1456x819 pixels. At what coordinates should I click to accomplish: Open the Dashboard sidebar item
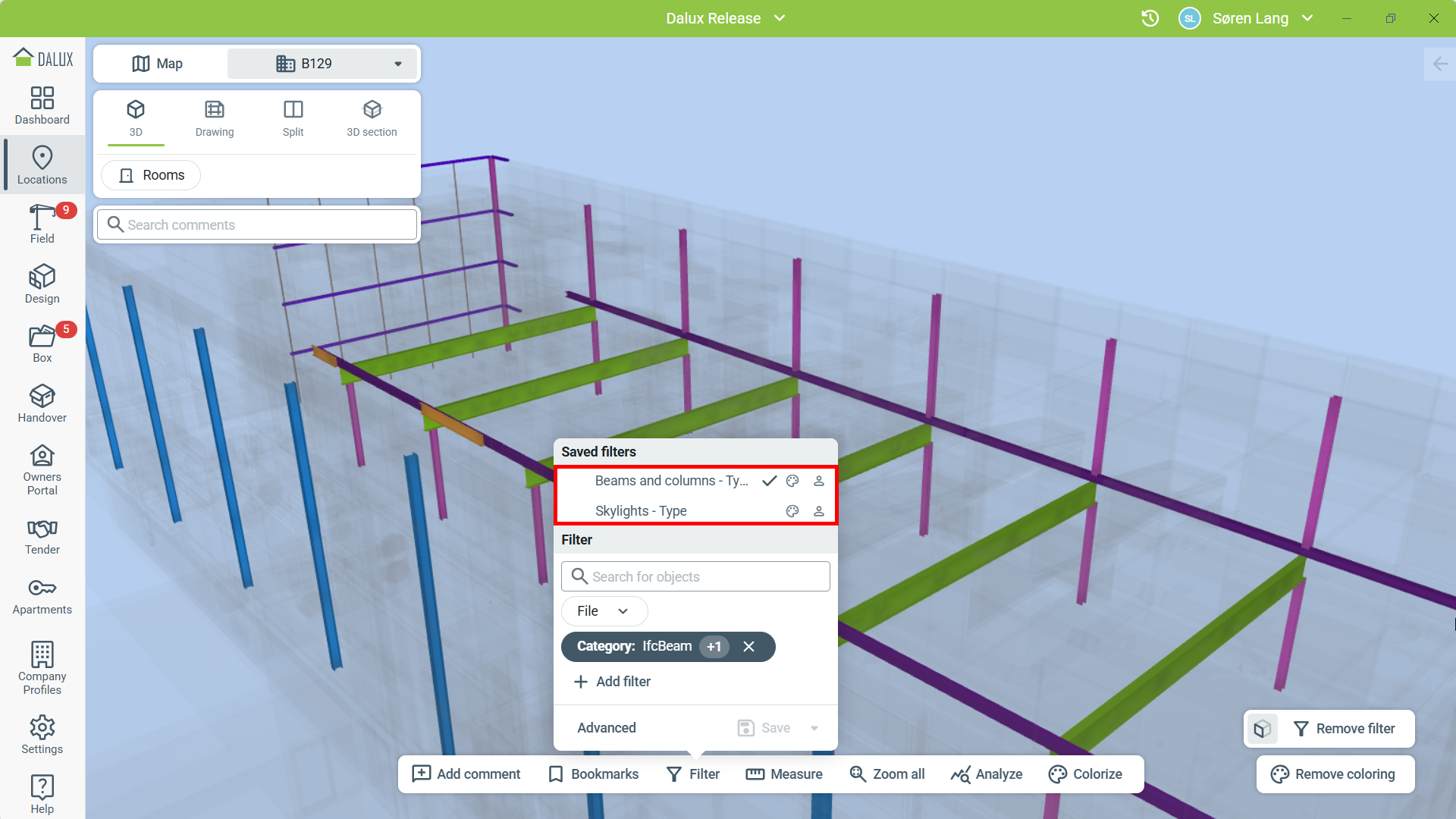pos(42,105)
